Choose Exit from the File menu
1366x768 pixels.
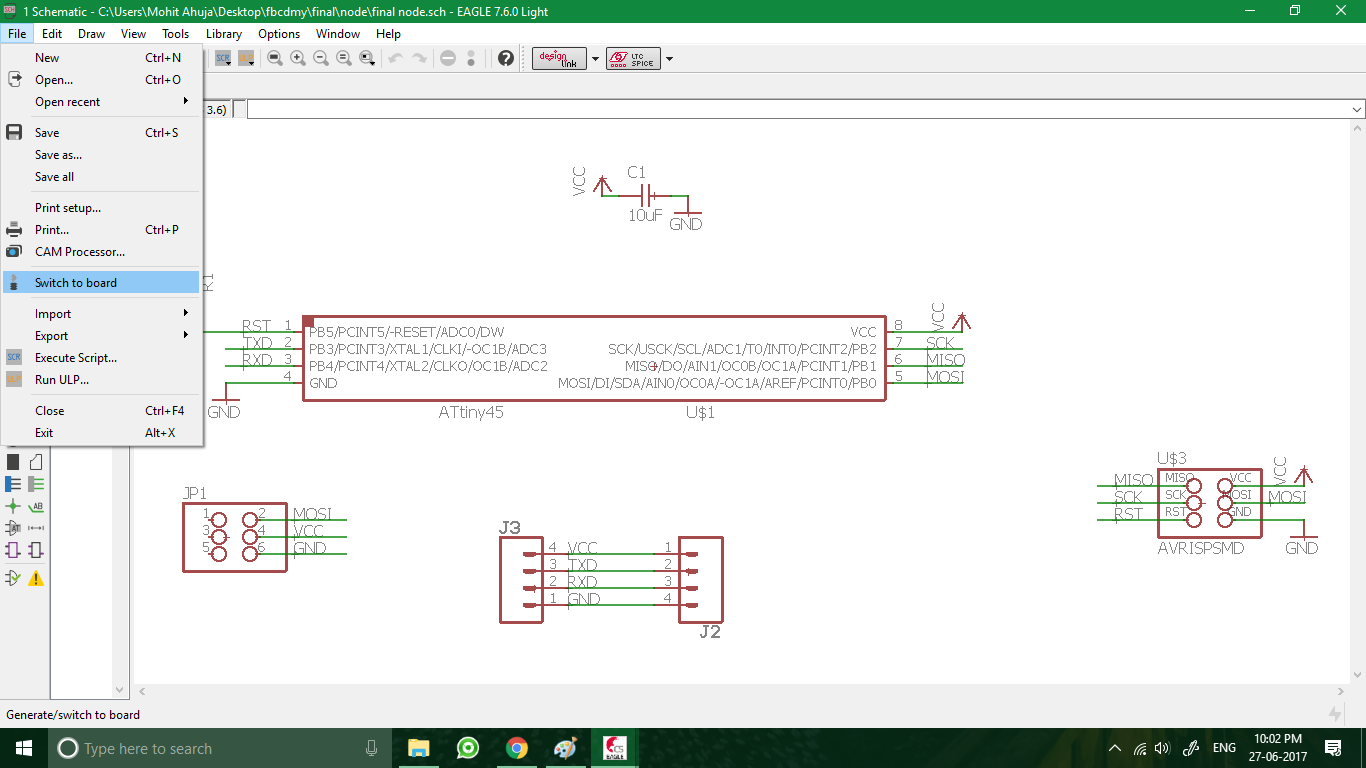click(x=102, y=433)
